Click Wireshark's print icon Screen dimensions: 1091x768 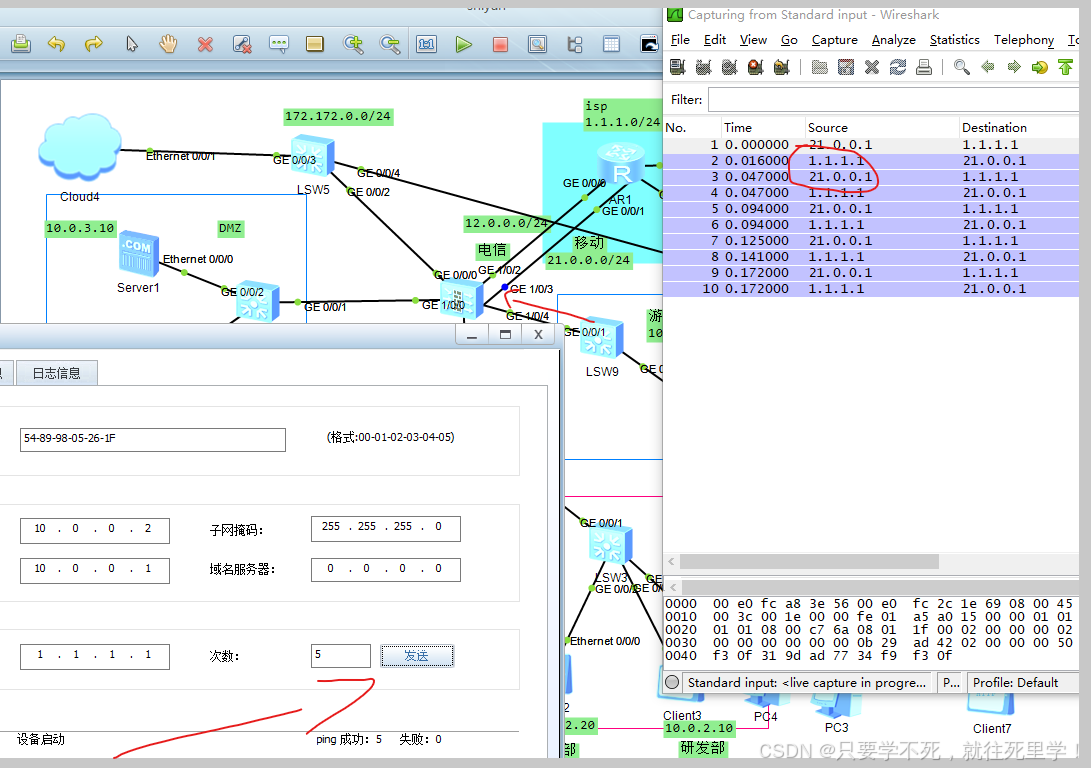click(924, 67)
